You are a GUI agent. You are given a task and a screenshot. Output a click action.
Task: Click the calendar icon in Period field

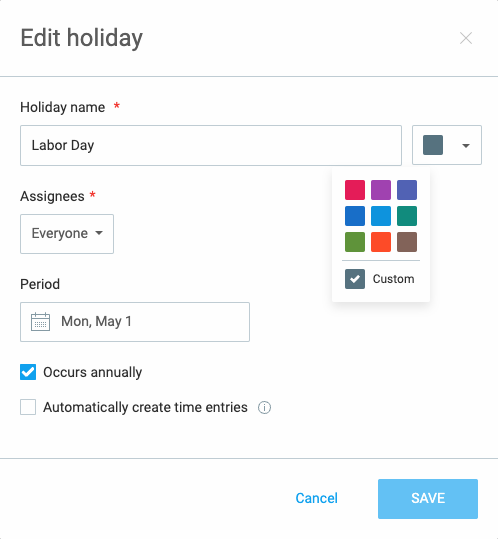pos(40,322)
